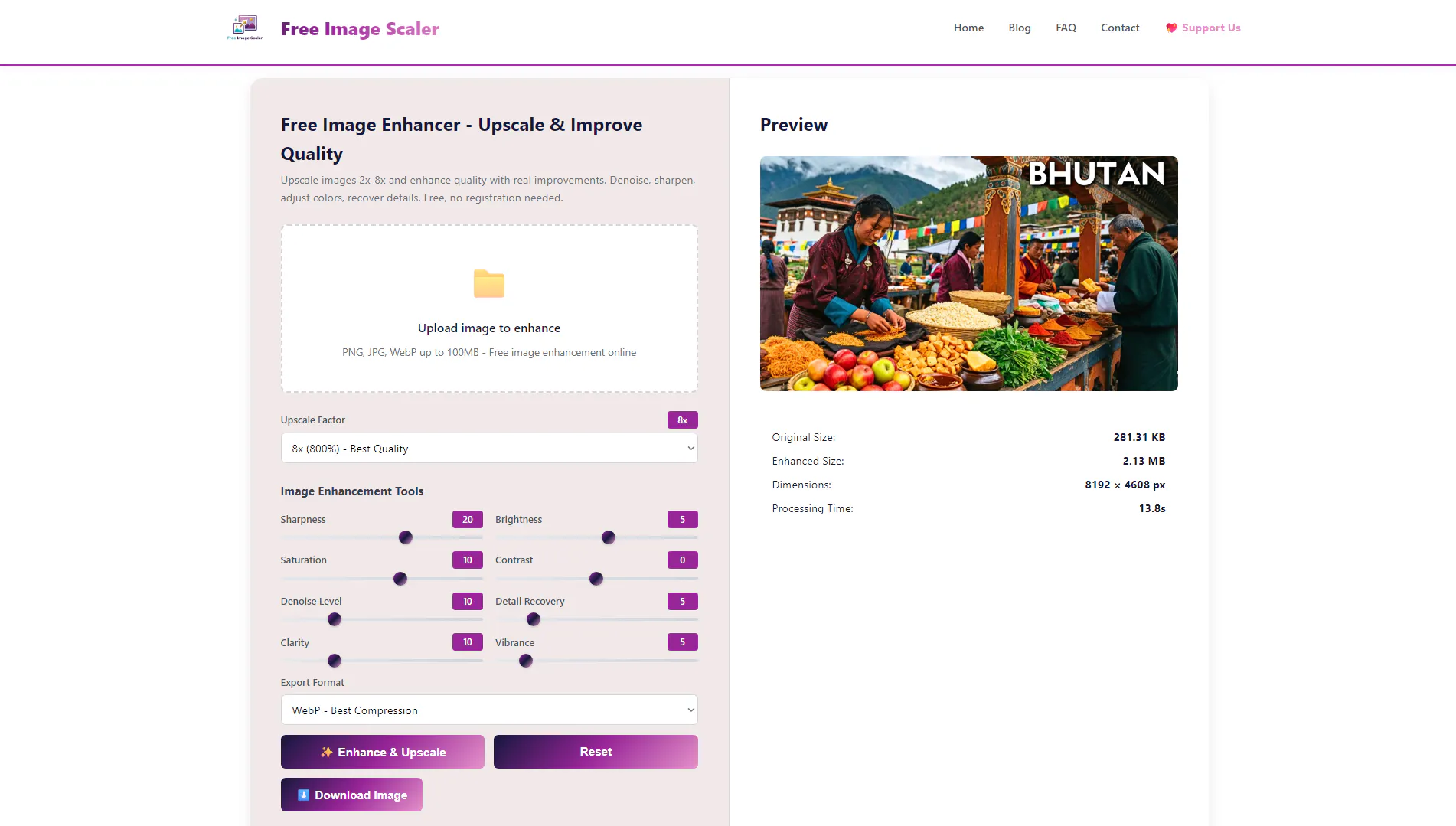Viewport: 1456px width, 826px height.
Task: Open the Export Format dropdown
Action: [489, 710]
